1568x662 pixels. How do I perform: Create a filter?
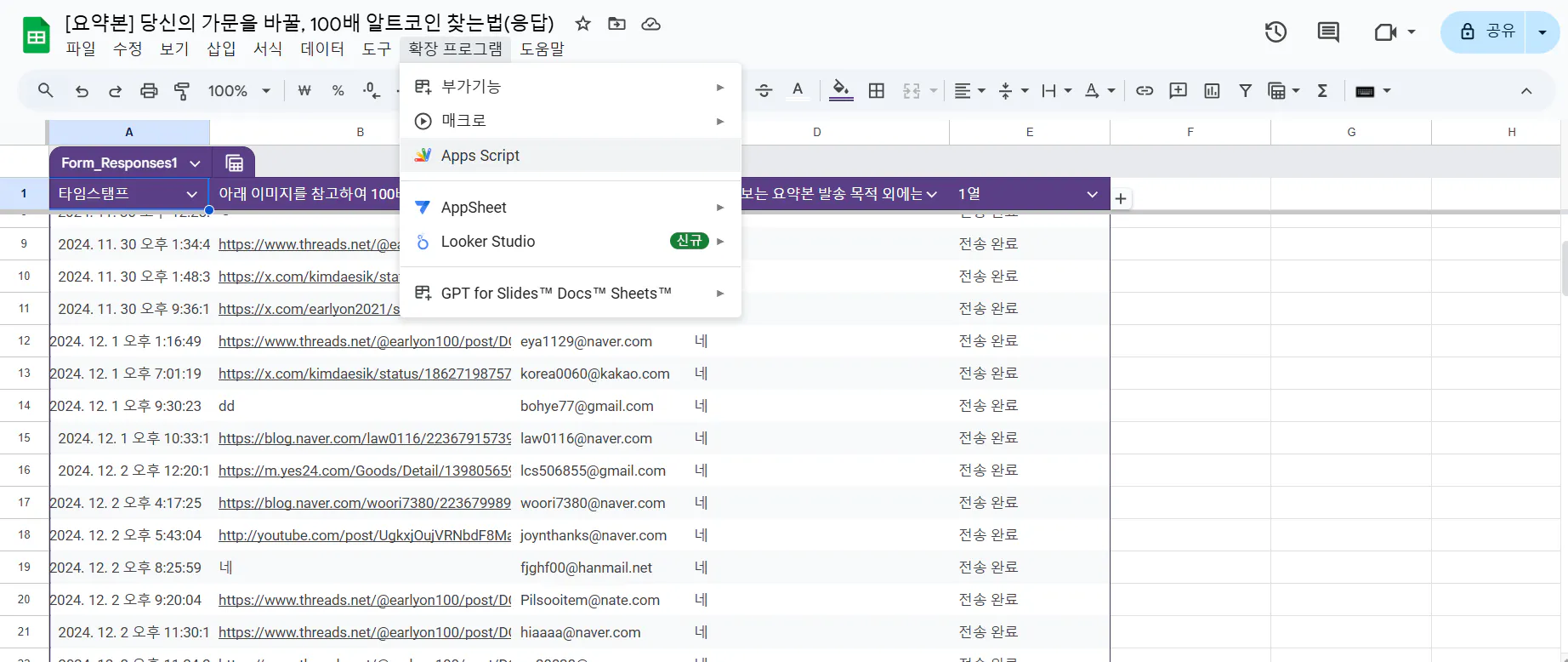click(x=1245, y=90)
